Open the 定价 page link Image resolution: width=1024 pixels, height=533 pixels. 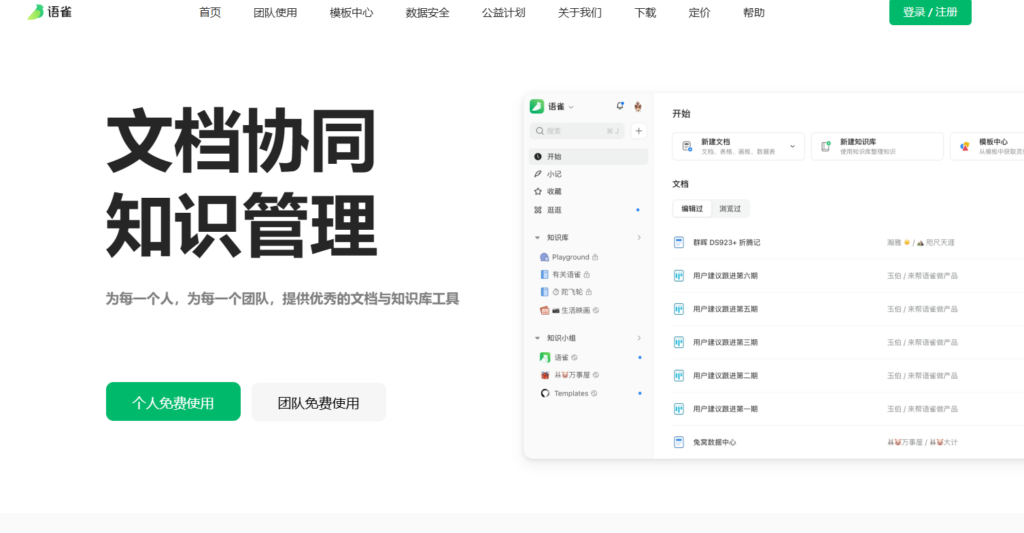click(x=699, y=12)
